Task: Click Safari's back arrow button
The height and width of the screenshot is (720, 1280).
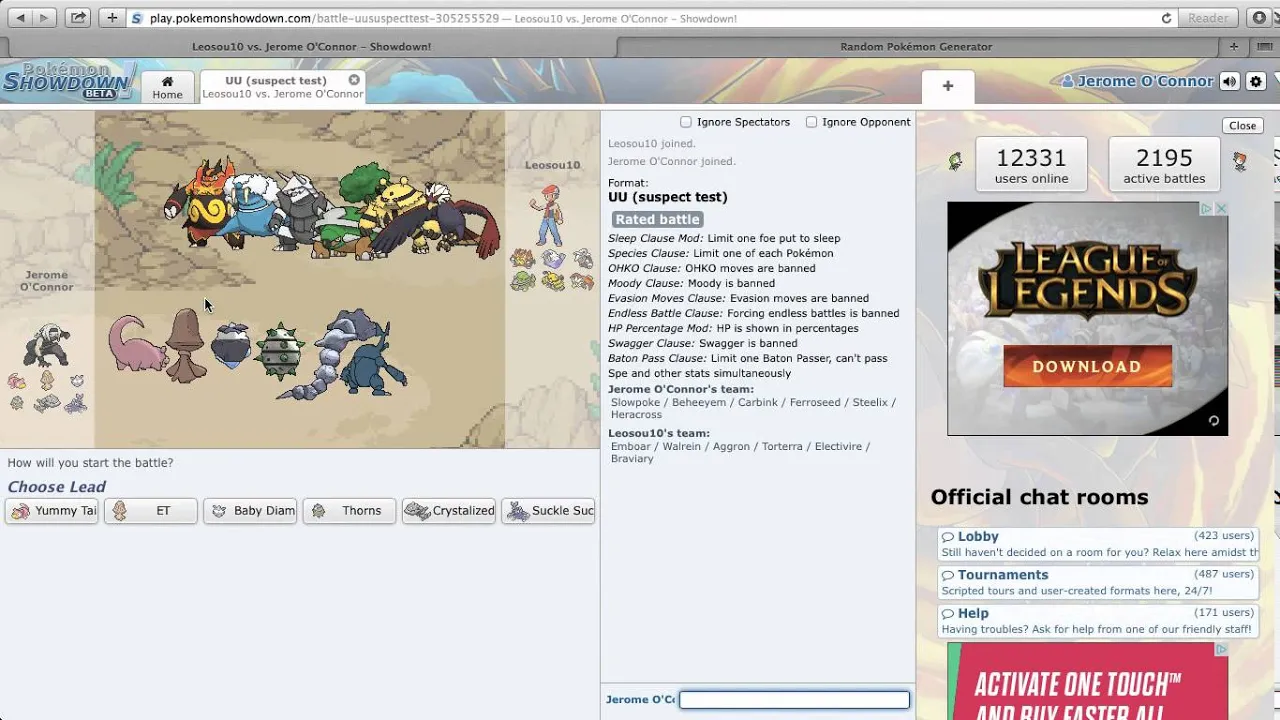Action: tap(19, 18)
